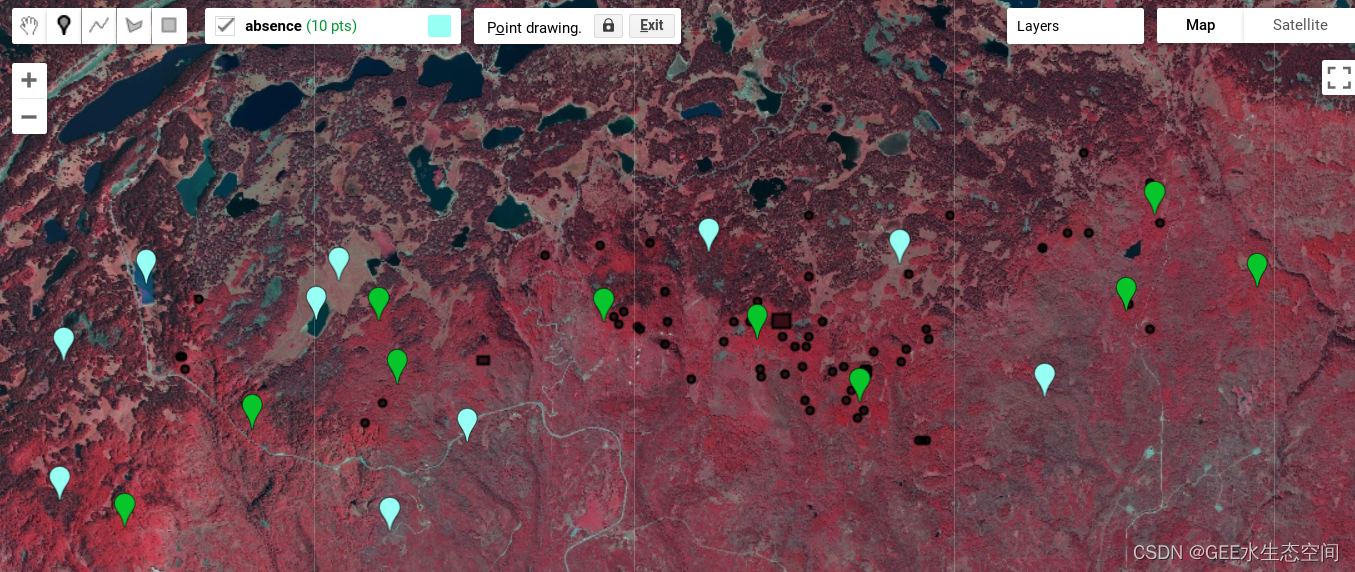Exit point drawing mode
The width and height of the screenshot is (1355, 572).
[x=652, y=26]
